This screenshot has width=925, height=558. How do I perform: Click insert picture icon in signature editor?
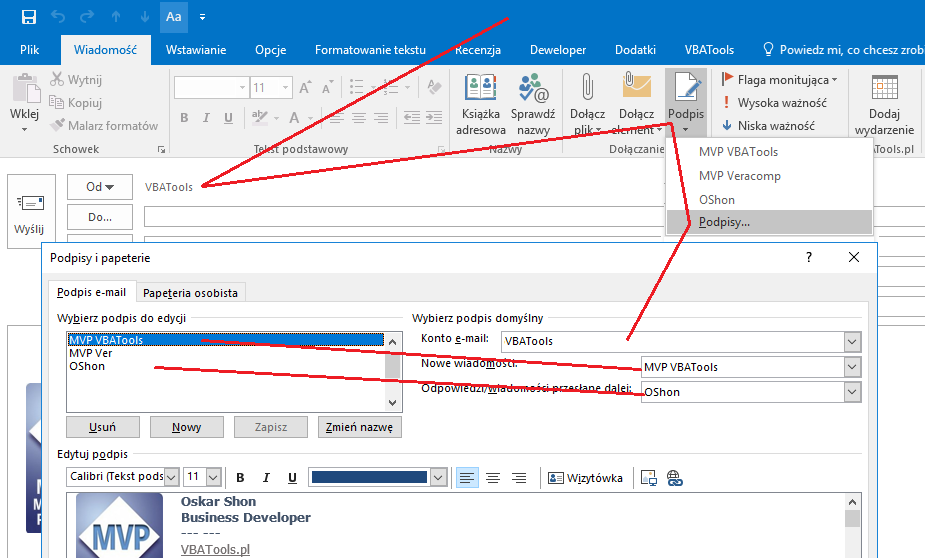tap(649, 478)
